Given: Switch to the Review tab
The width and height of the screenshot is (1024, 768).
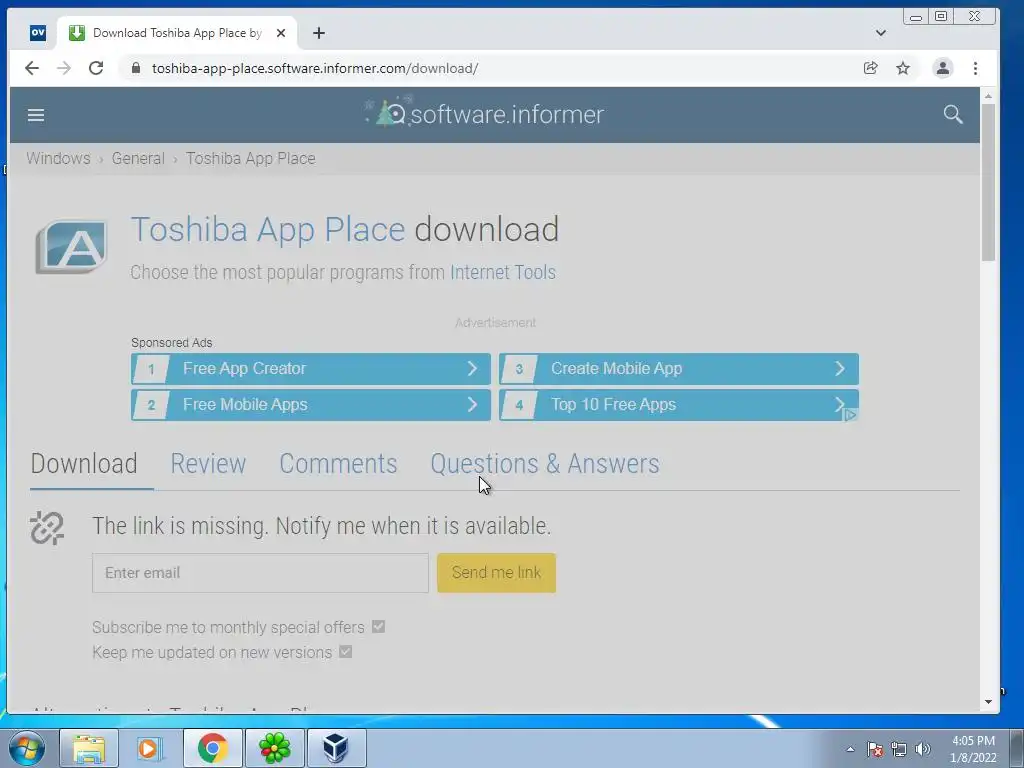Looking at the screenshot, I should coord(208,464).
